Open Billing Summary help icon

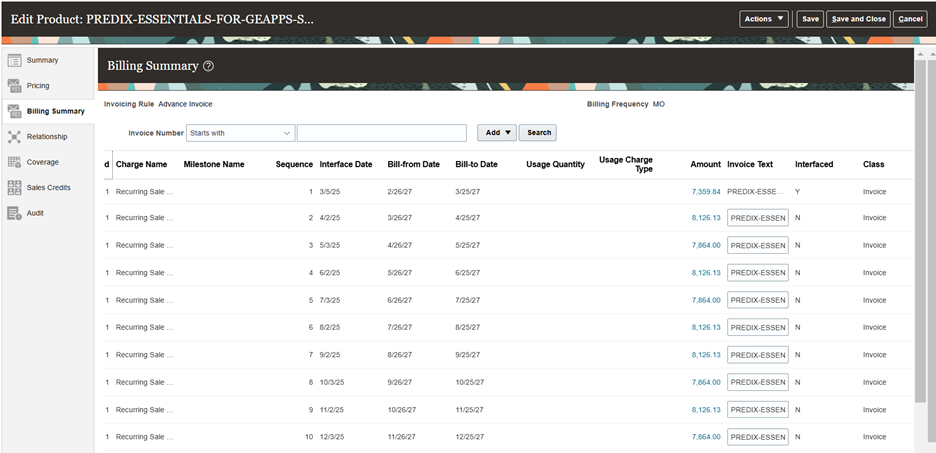click(208, 66)
